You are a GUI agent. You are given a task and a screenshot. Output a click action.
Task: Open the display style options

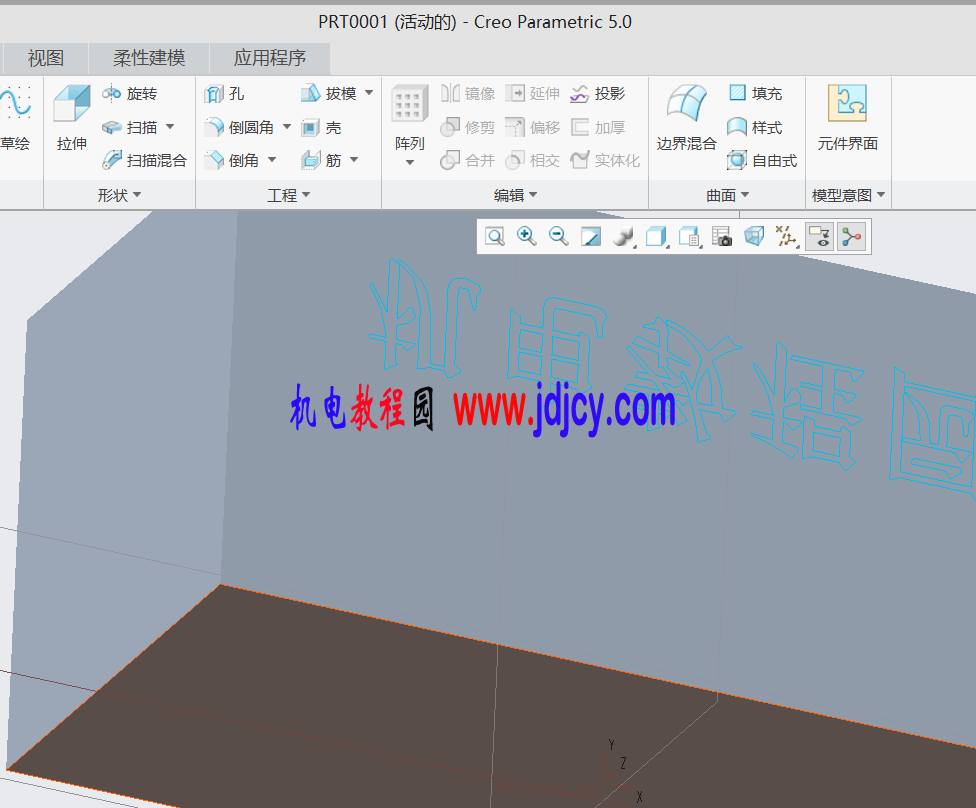[x=657, y=237]
